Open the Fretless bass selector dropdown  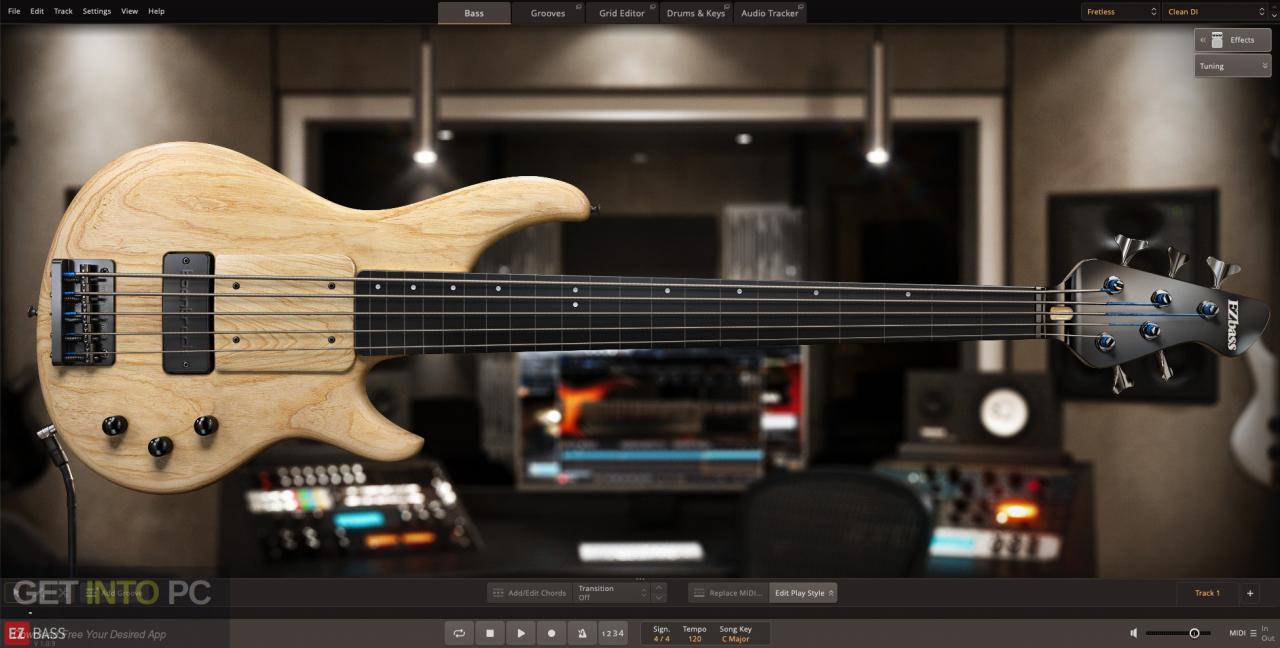(1120, 12)
